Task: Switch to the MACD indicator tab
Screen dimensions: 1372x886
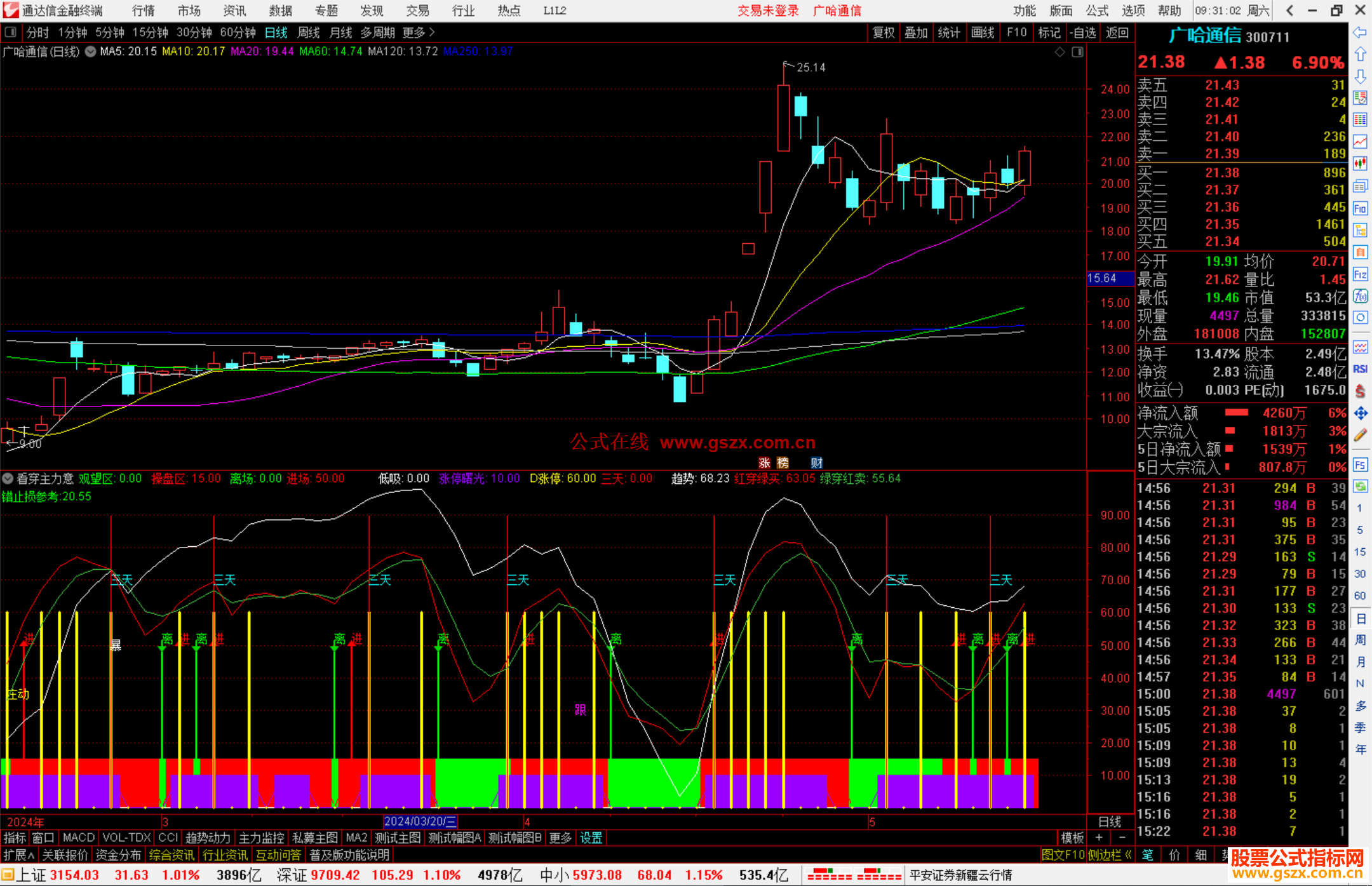Action: click(x=78, y=838)
